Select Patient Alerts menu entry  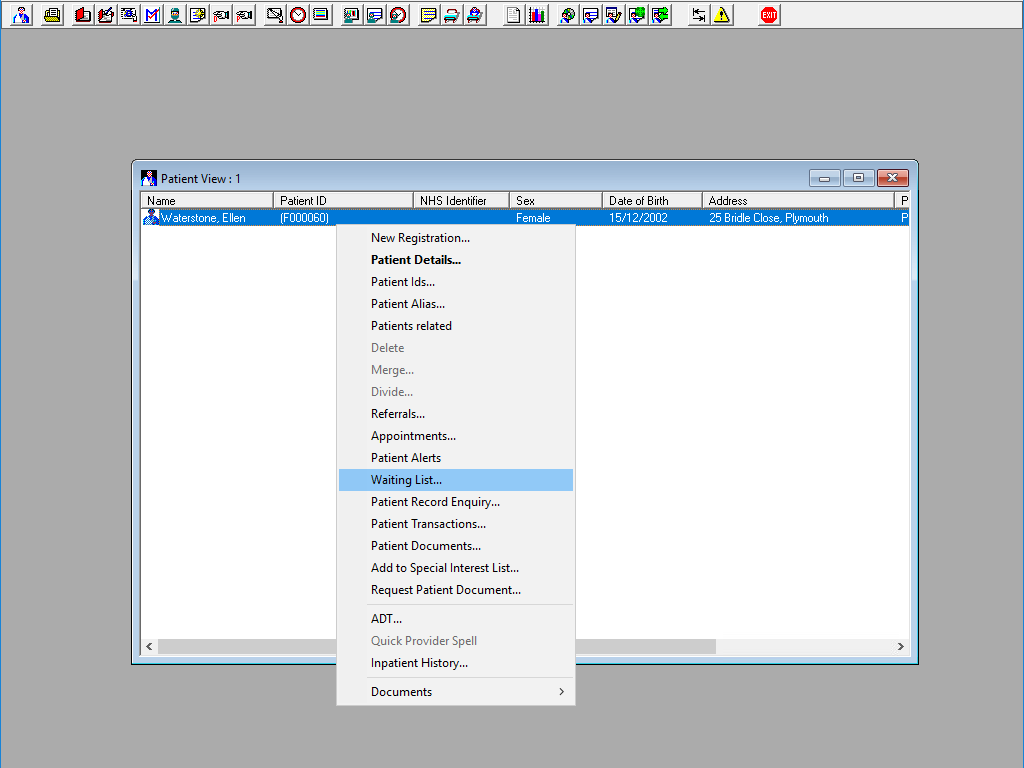pos(456,458)
